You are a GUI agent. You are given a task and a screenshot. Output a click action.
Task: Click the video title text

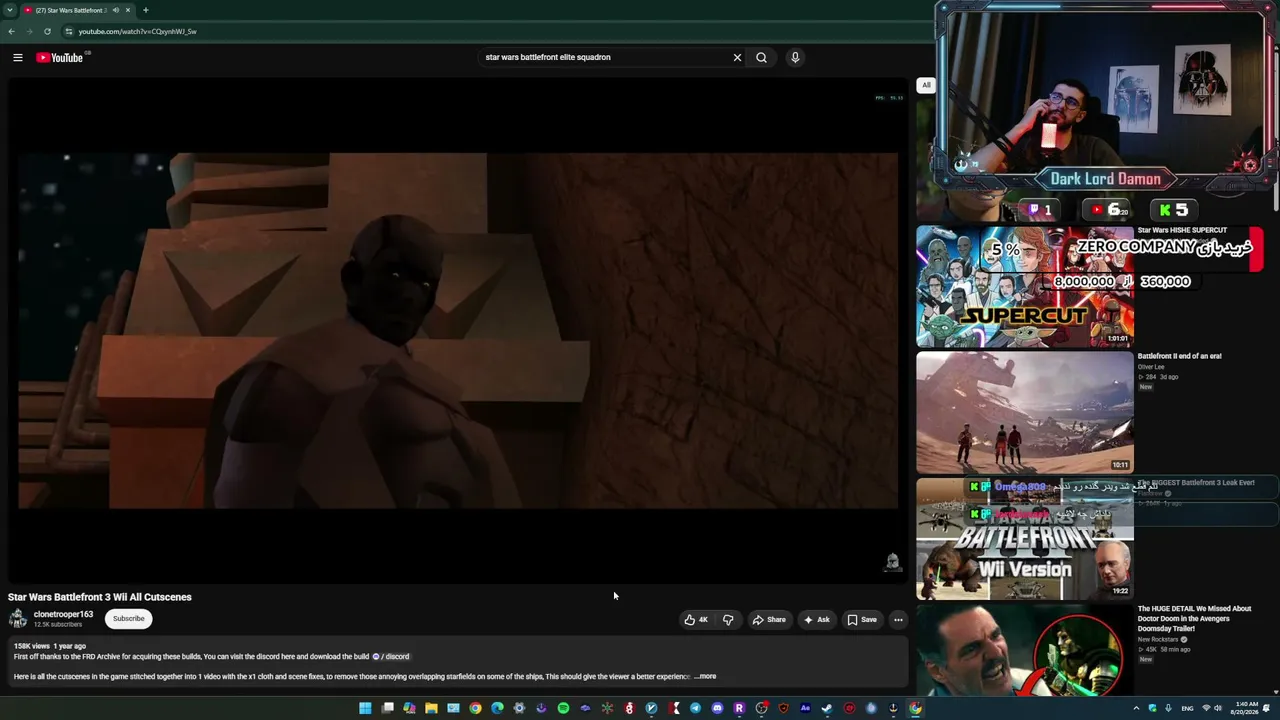click(x=100, y=597)
